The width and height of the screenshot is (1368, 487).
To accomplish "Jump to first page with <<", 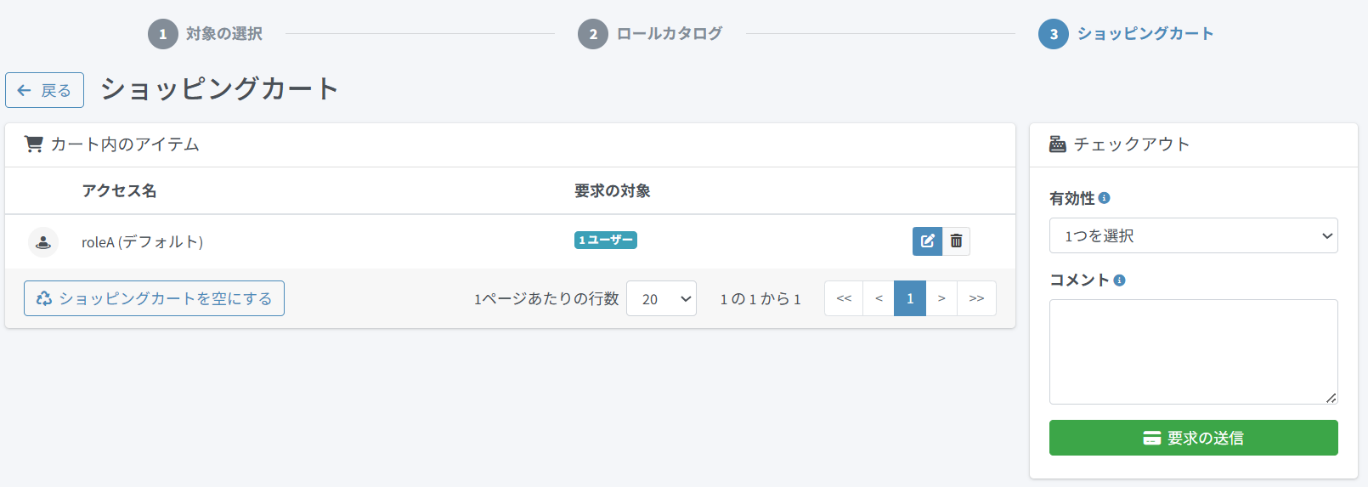I will pos(843,298).
